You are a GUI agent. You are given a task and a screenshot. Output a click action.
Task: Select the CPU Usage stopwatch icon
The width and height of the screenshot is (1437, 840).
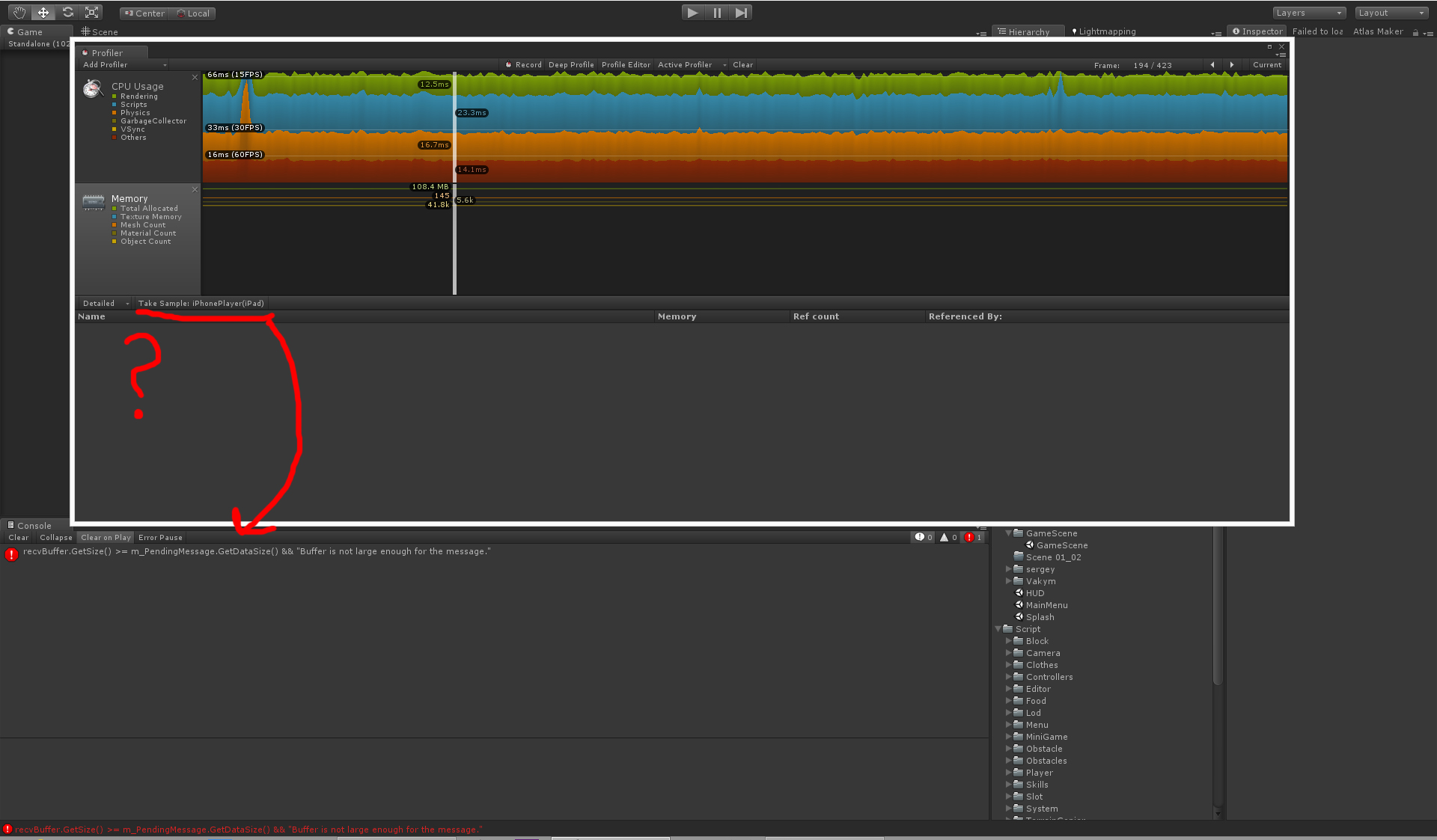tap(93, 88)
